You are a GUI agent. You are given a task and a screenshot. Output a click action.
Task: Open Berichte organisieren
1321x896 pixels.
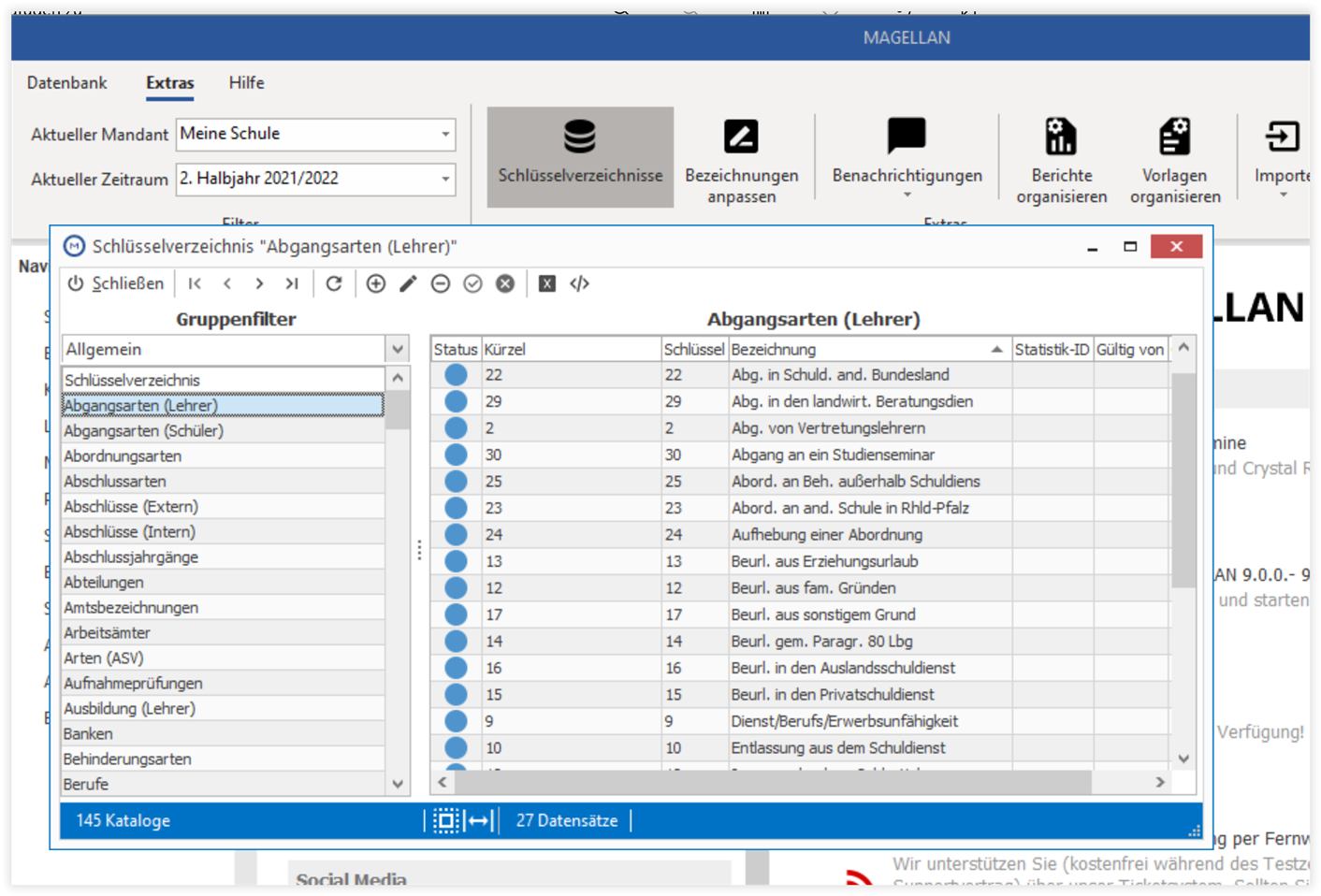[x=1061, y=159]
